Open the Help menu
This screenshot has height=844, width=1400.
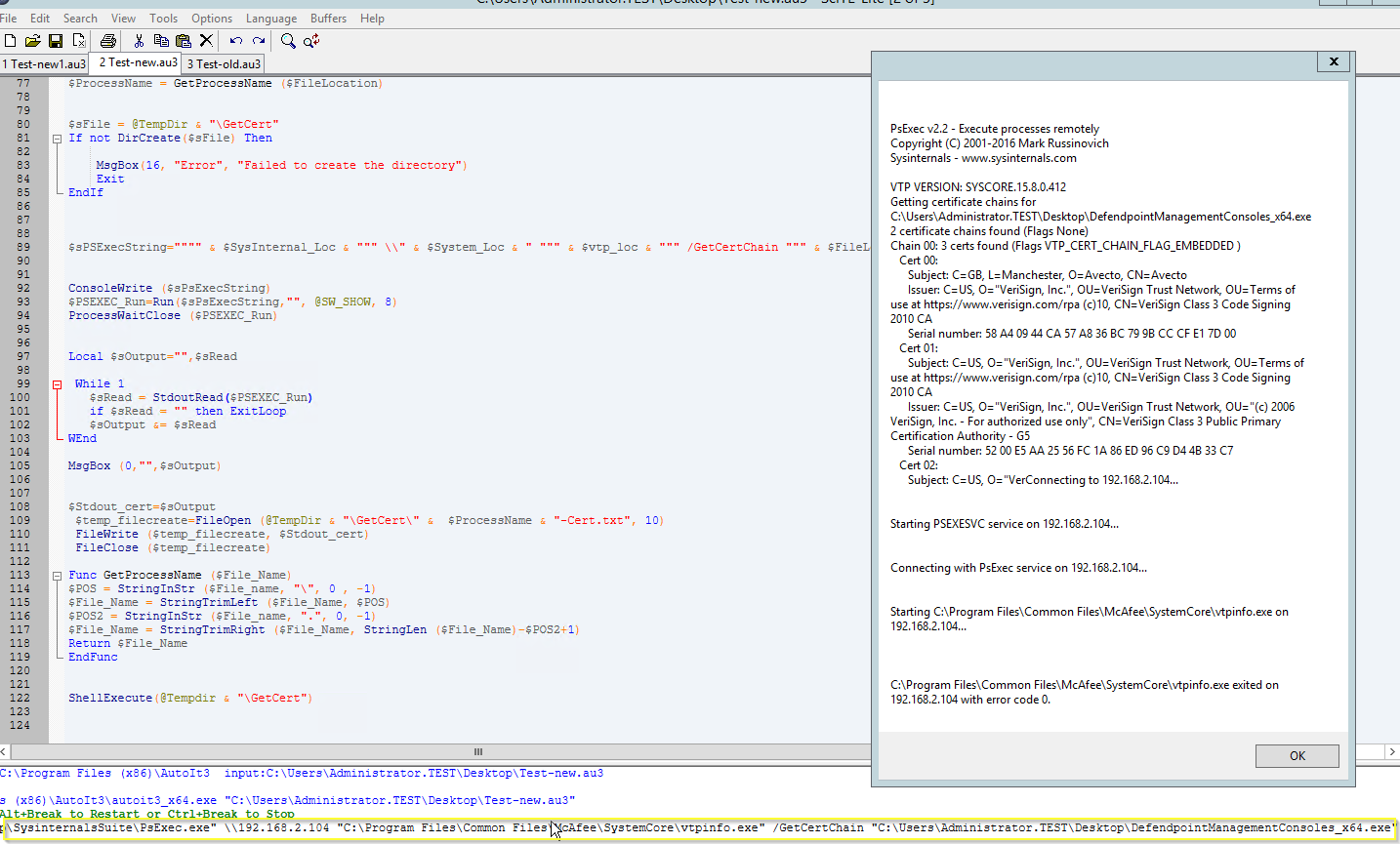pyautogui.click(x=372, y=19)
